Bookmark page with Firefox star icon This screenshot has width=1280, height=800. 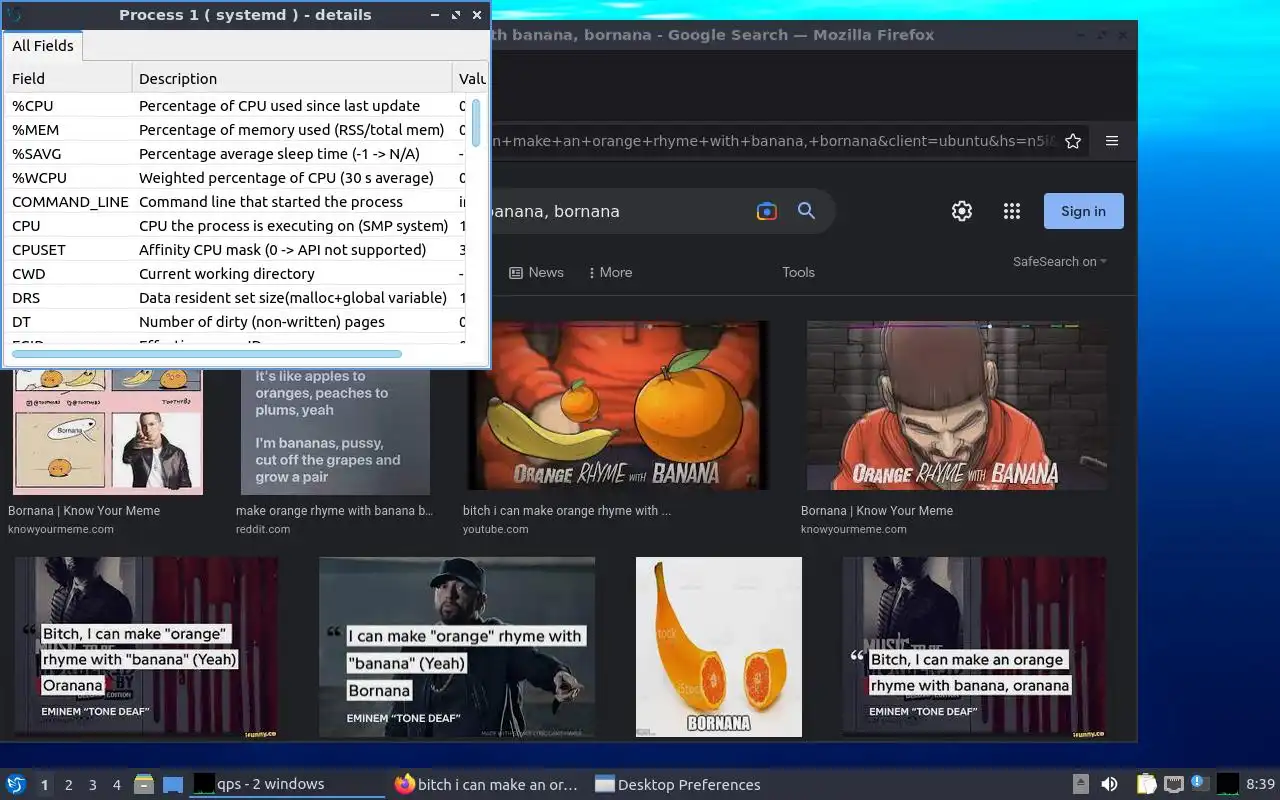point(1073,141)
